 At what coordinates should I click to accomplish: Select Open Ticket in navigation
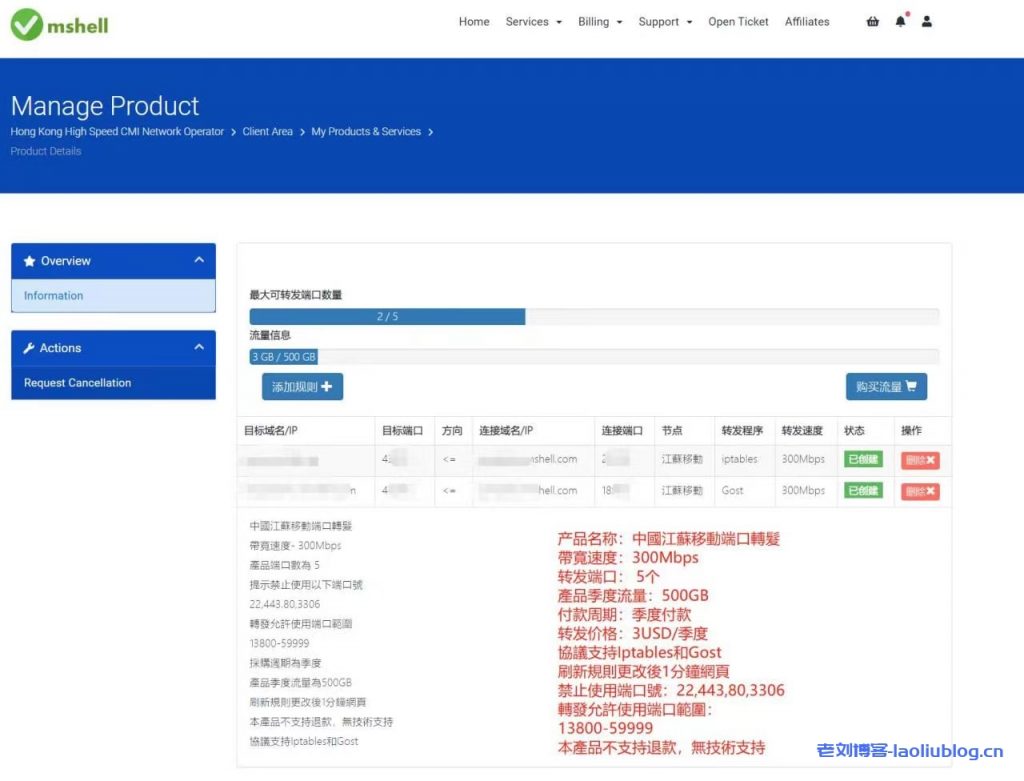click(x=738, y=22)
